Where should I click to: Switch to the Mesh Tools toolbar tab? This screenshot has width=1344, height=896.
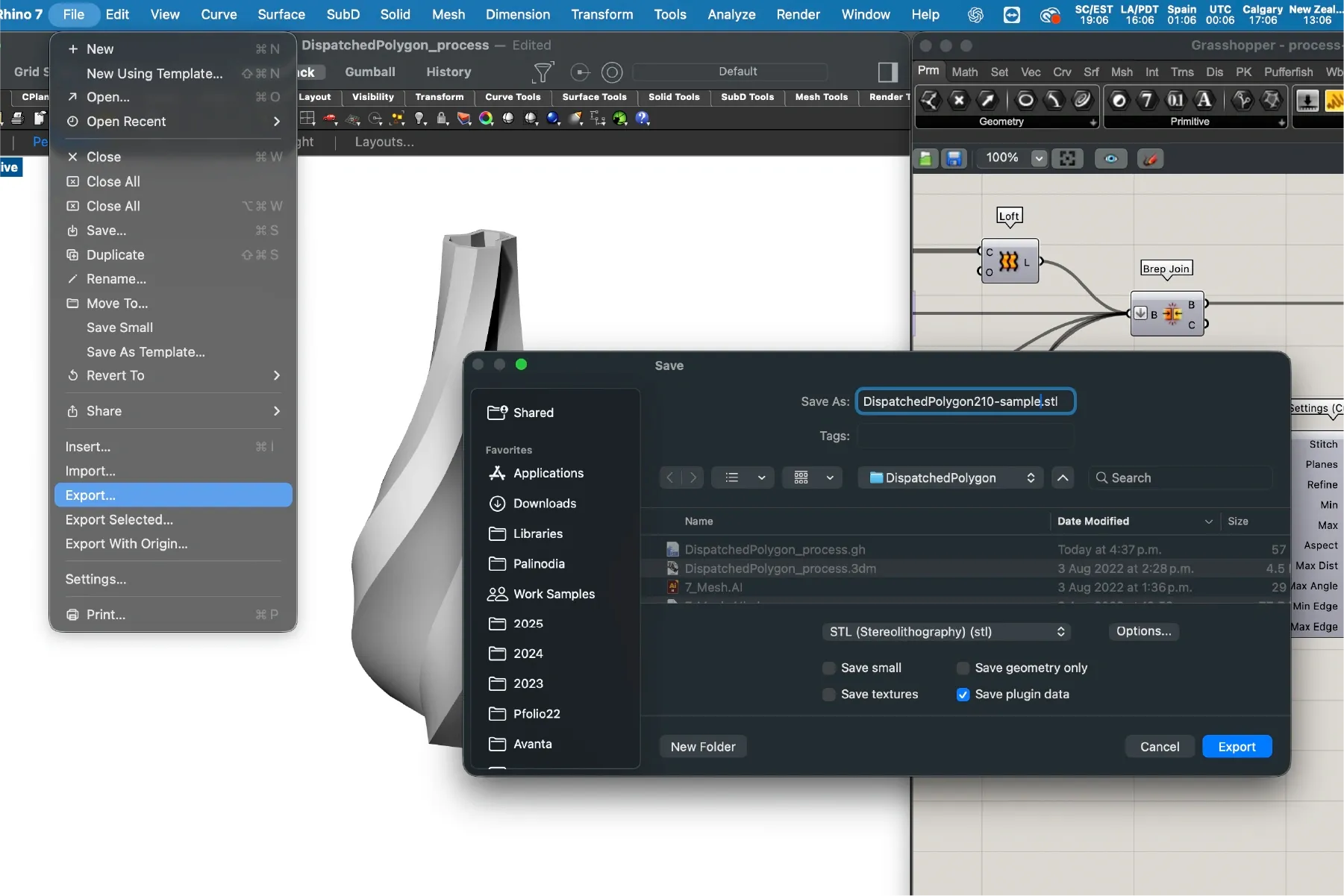click(821, 97)
